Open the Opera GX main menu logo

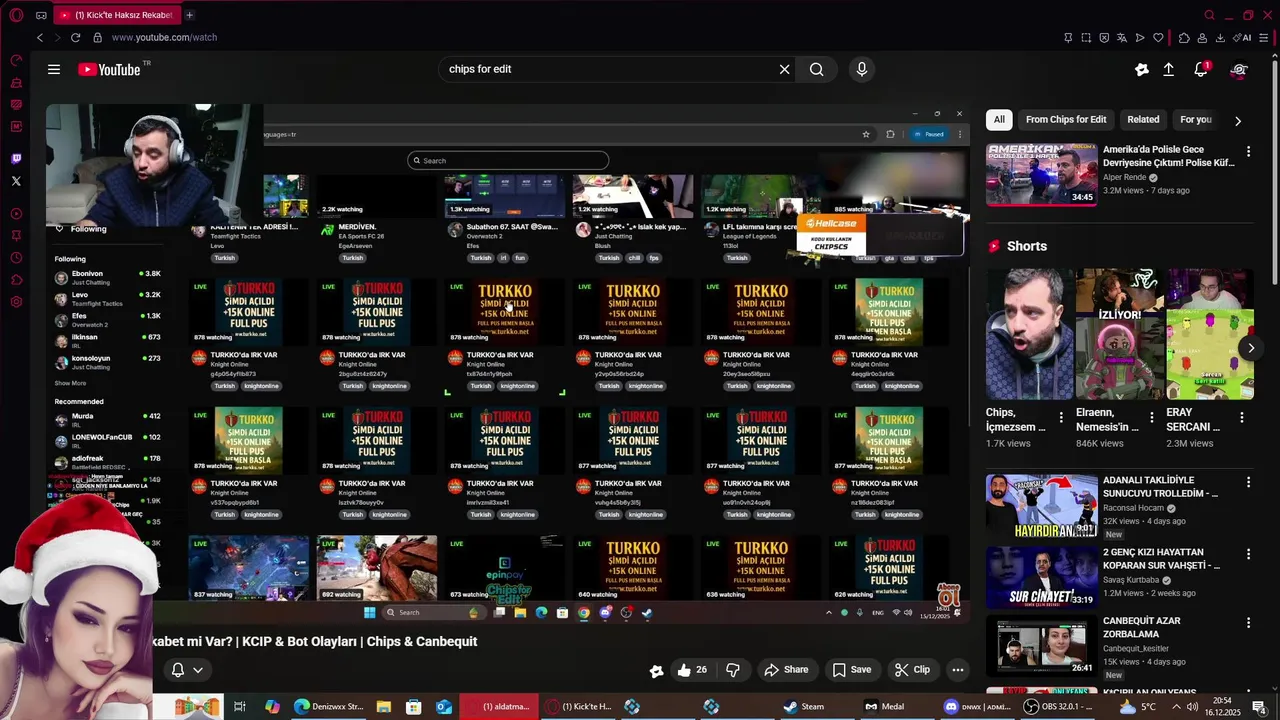tap(16, 15)
